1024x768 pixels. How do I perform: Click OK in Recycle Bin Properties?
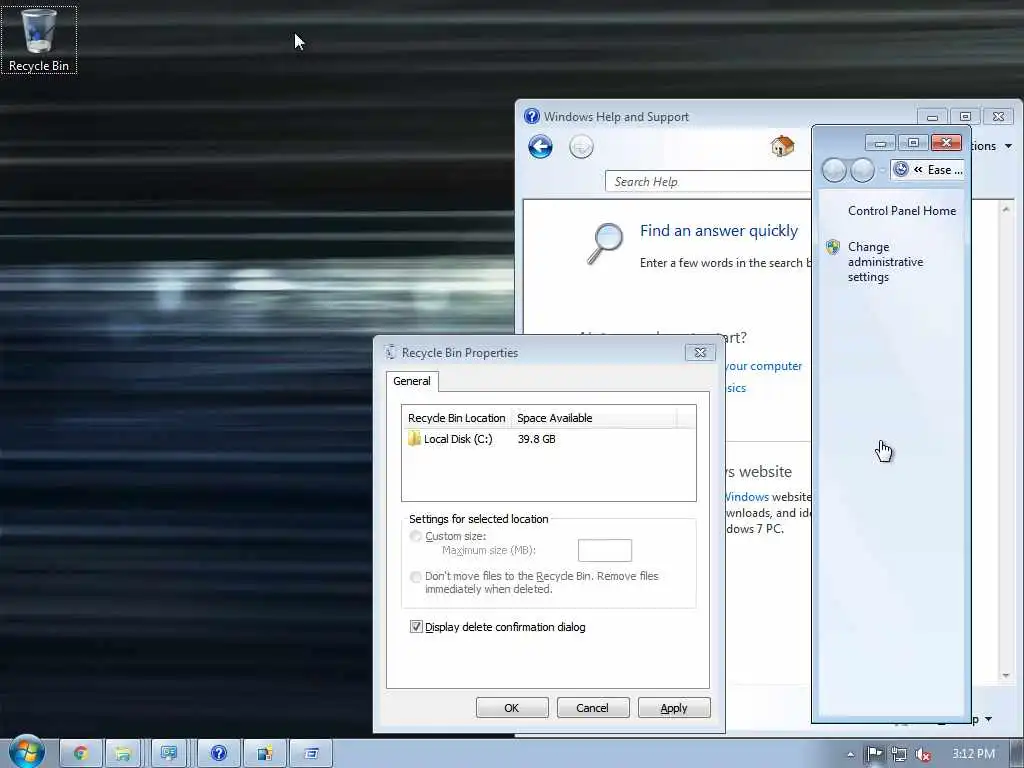coord(511,708)
